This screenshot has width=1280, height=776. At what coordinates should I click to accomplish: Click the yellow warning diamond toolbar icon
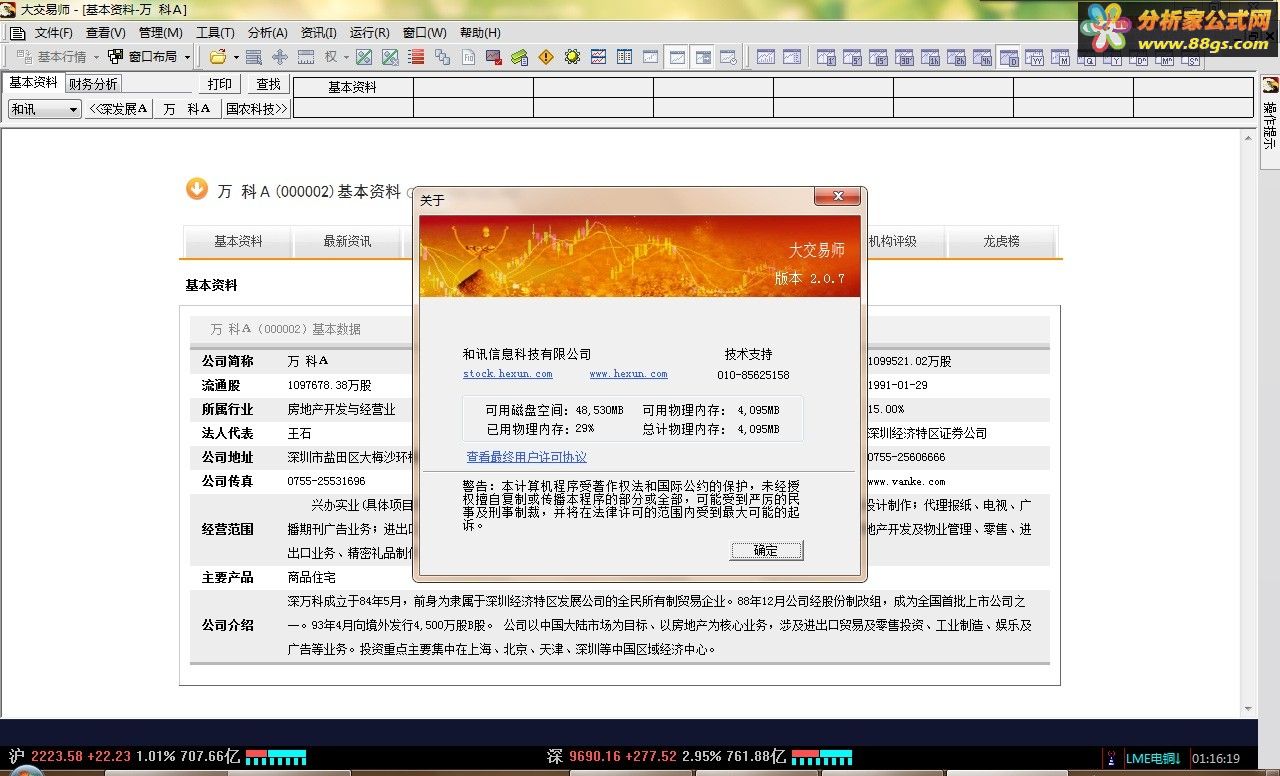[x=546, y=57]
